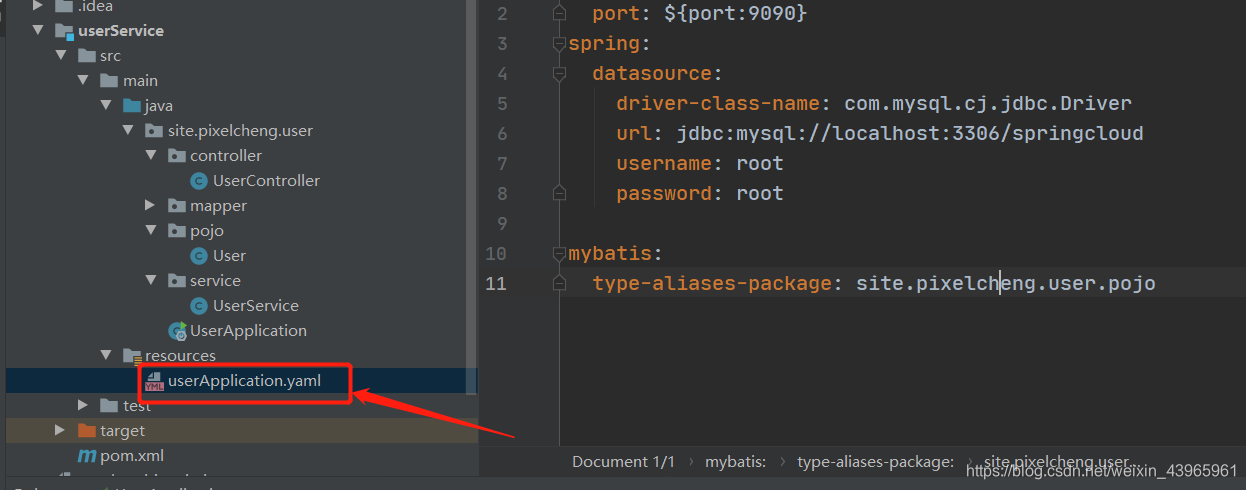Click the UserController class icon
Image resolution: width=1246 pixels, height=490 pixels.
click(x=199, y=180)
